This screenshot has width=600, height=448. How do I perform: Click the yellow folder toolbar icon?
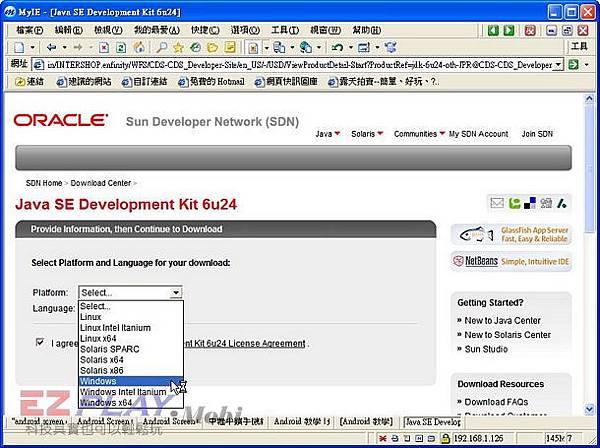pyautogui.click(x=212, y=47)
